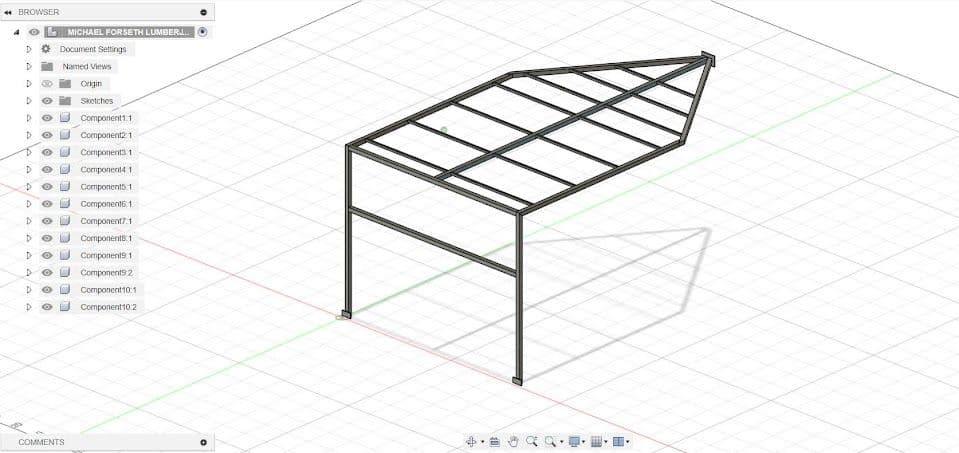Open Orbit tool dropdown arrow
959x453 pixels.
[x=483, y=442]
